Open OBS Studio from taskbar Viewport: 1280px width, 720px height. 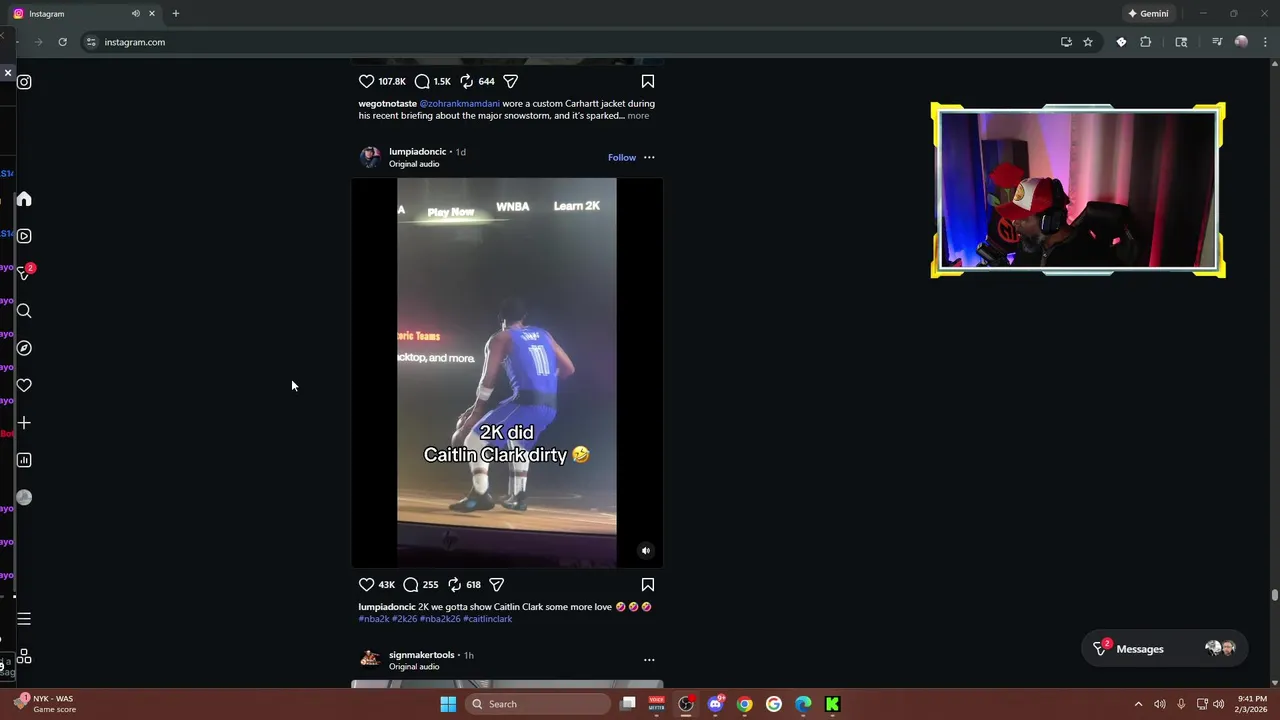686,704
